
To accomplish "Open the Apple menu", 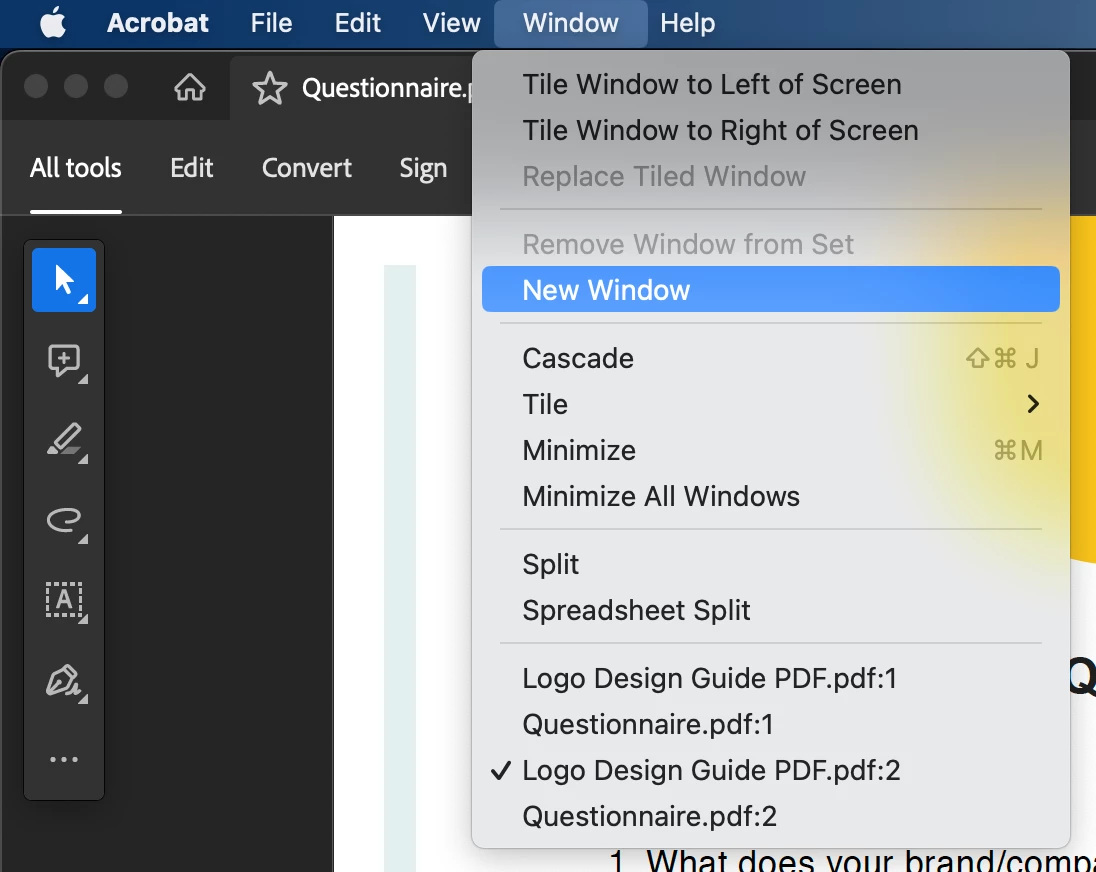I will (53, 23).
